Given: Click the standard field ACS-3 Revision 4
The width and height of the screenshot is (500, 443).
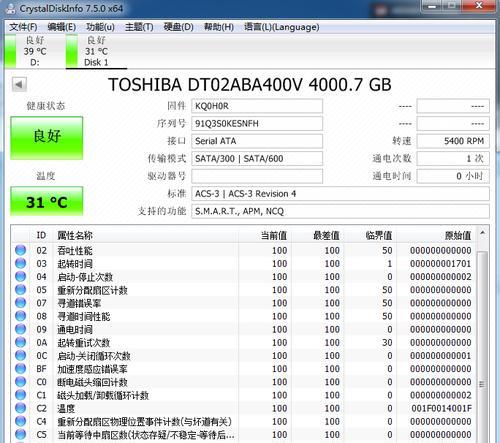Looking at the screenshot, I should click(x=340, y=194).
